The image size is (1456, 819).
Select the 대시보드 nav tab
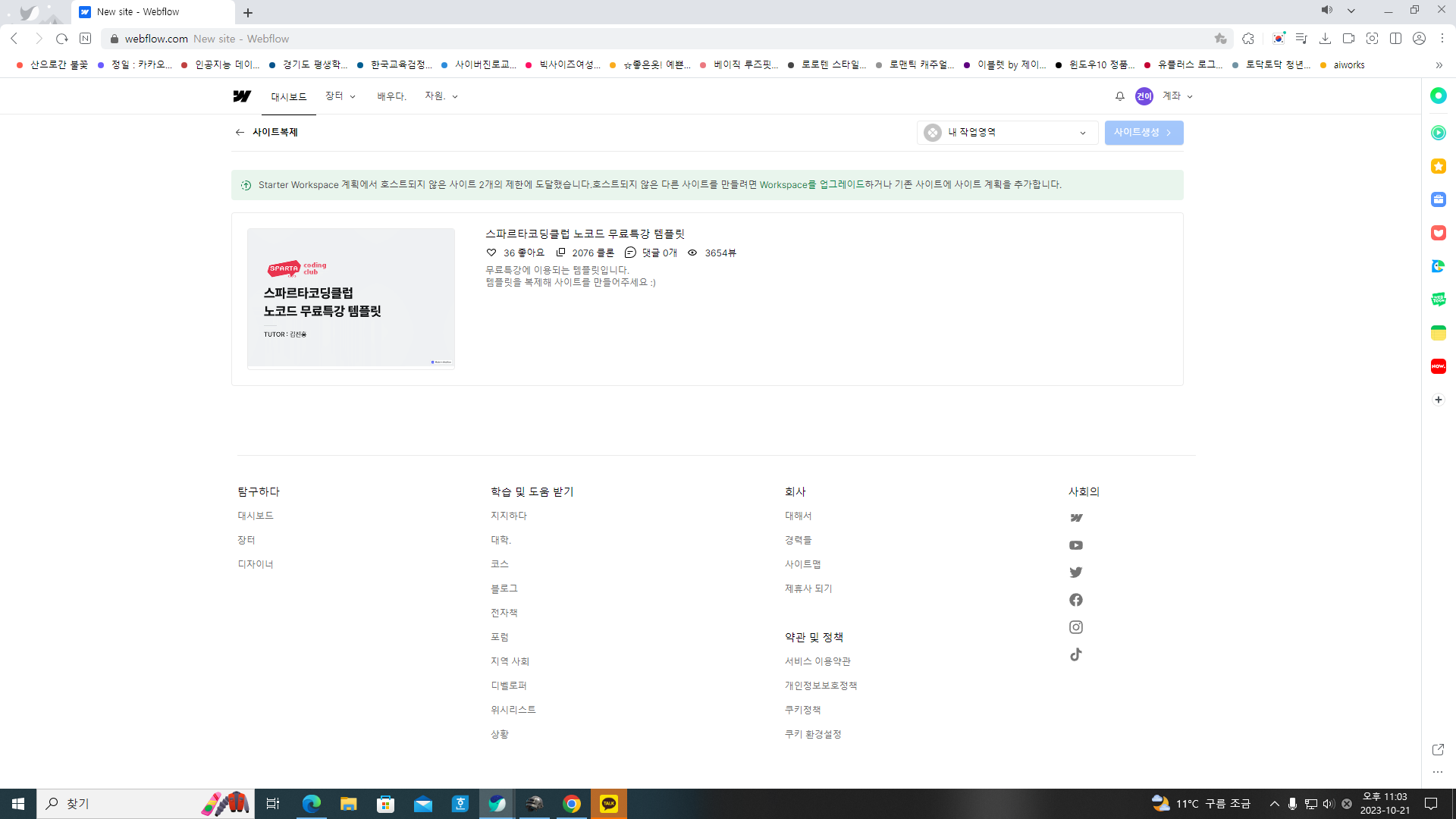289,97
